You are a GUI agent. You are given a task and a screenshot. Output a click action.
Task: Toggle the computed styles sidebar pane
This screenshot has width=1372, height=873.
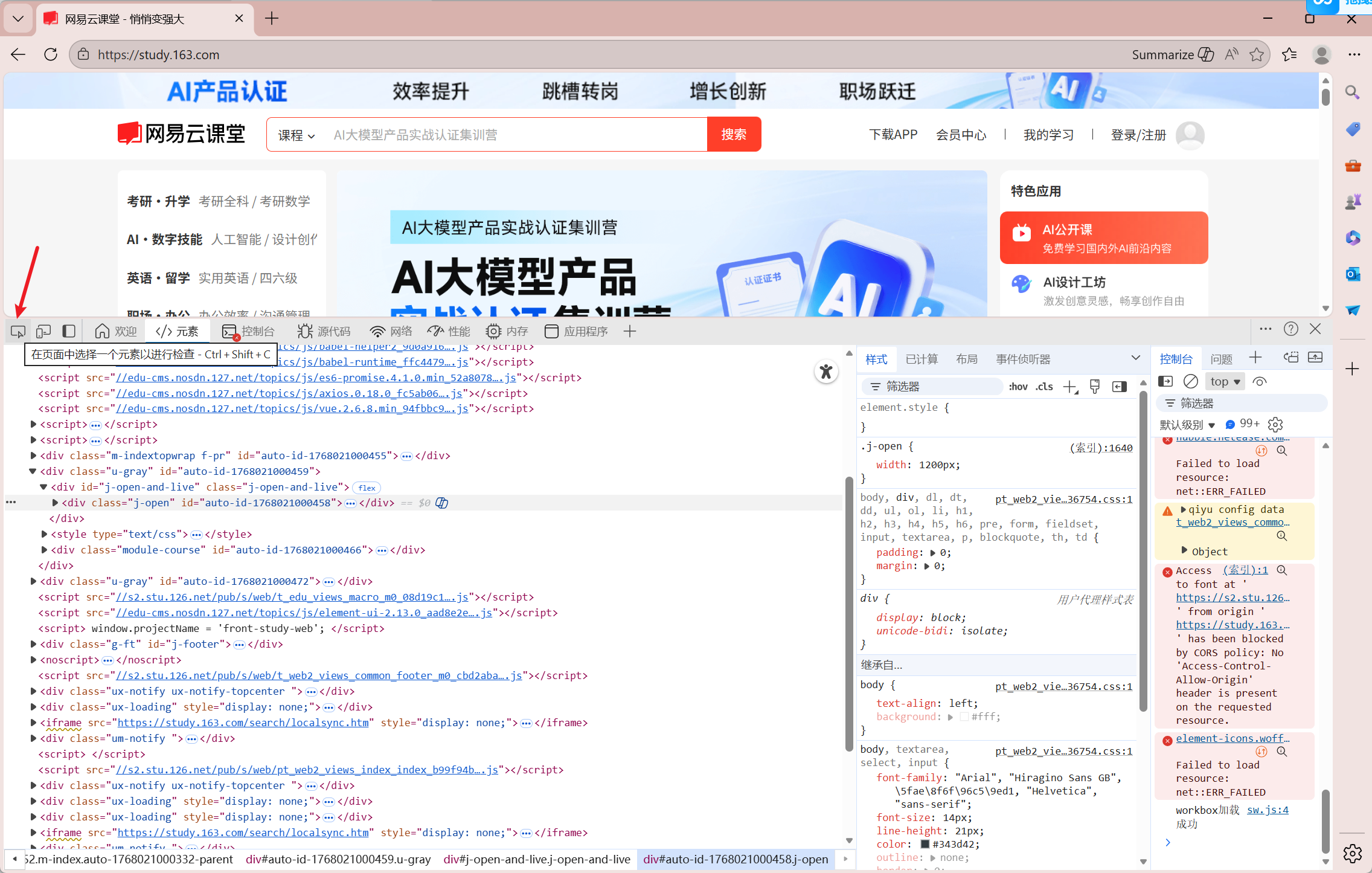(x=1119, y=387)
